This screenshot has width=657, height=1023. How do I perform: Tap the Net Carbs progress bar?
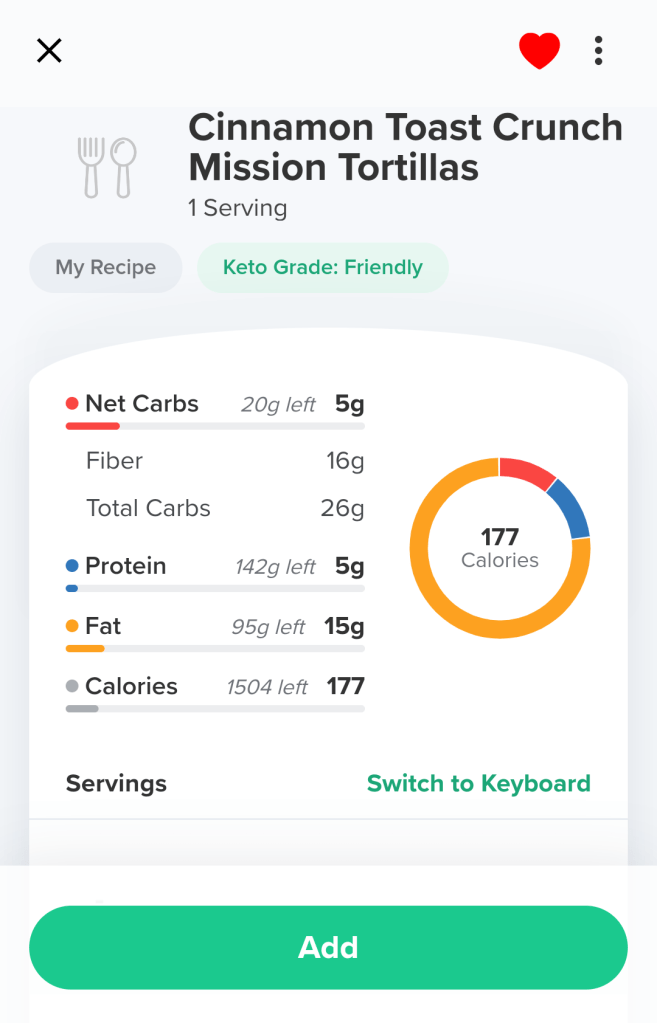(215, 426)
